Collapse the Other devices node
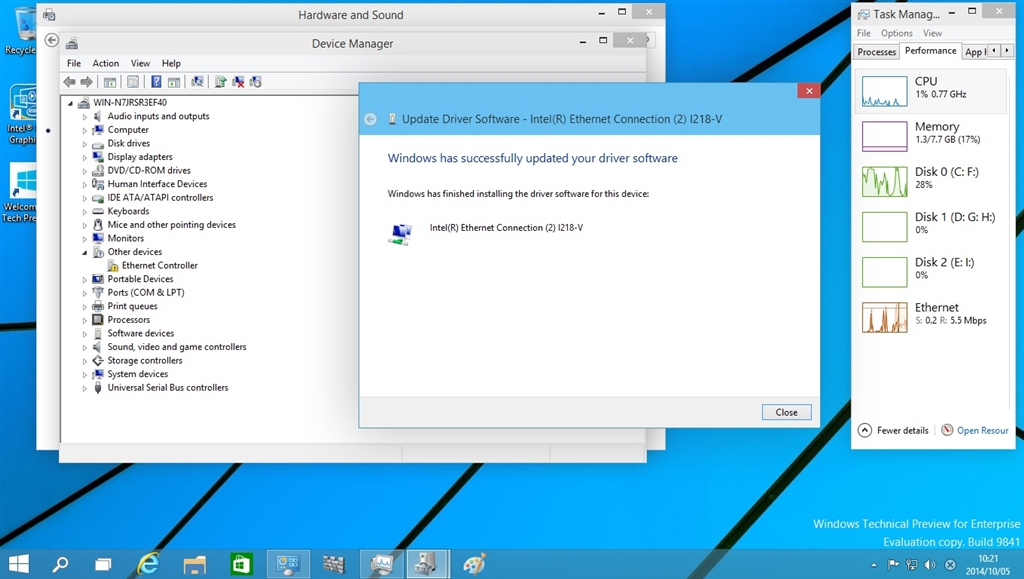1024x579 pixels. point(84,253)
